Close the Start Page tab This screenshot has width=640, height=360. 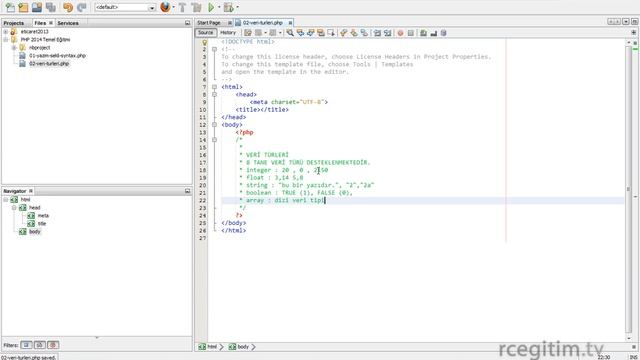[x=230, y=23]
